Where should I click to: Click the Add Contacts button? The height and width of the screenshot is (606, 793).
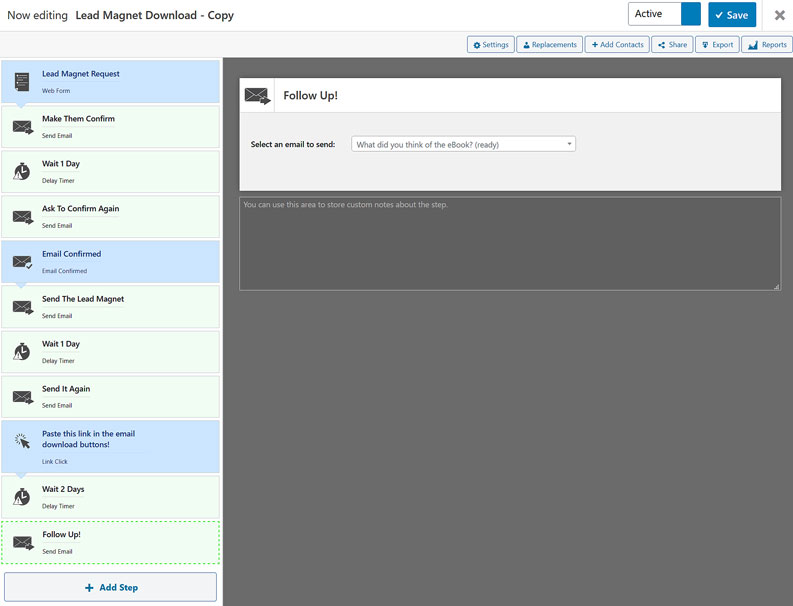pyautogui.click(x=616, y=45)
